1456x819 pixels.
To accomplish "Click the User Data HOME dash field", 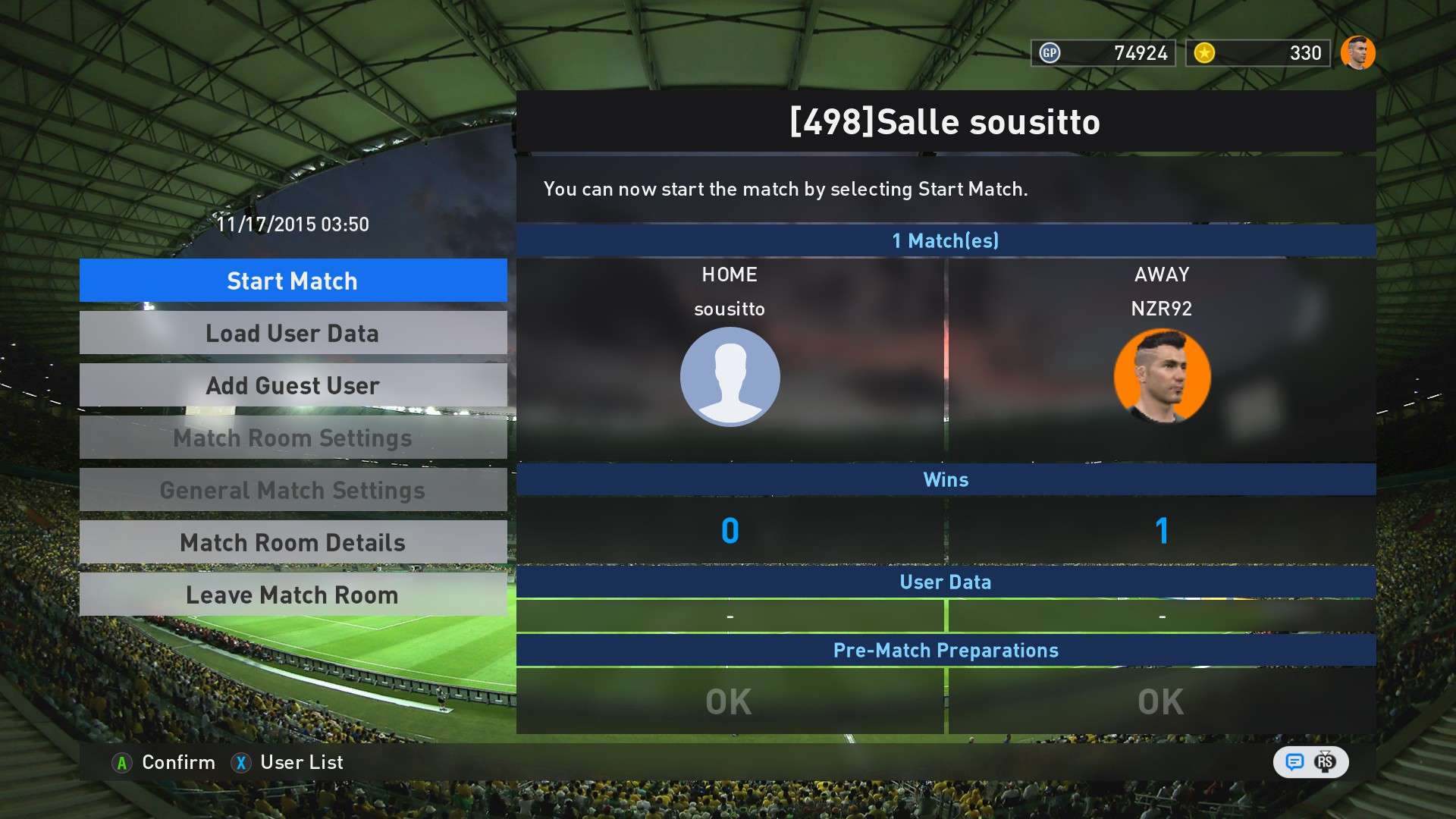I will 729,615.
